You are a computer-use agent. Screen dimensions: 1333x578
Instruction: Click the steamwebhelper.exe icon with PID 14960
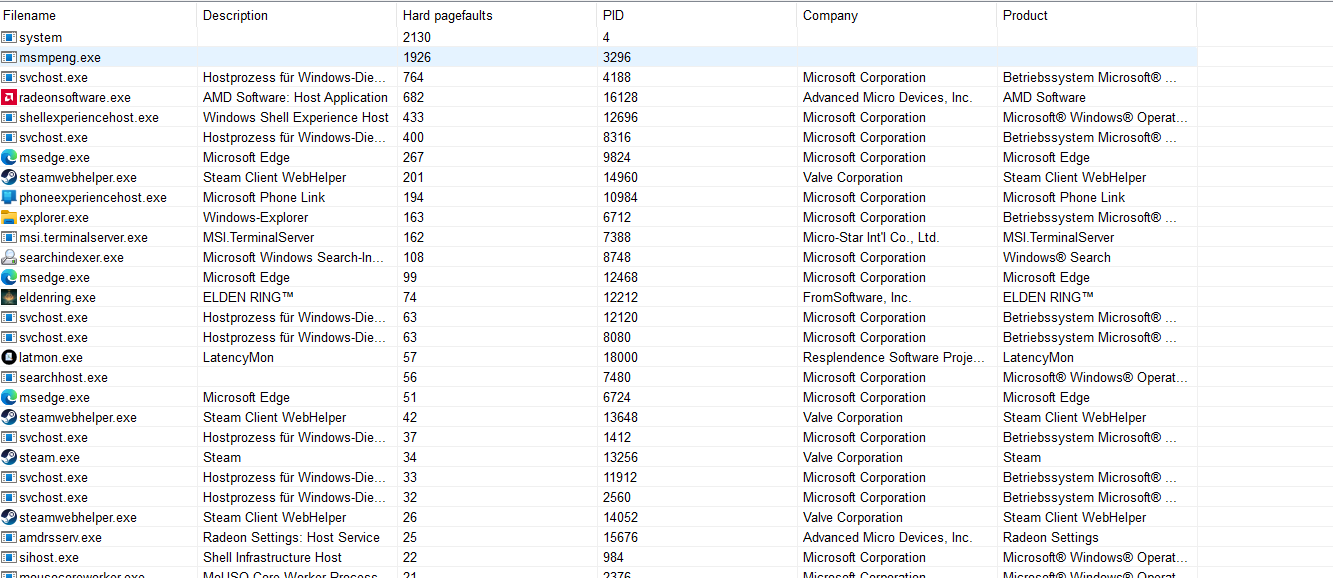[x=9, y=177]
